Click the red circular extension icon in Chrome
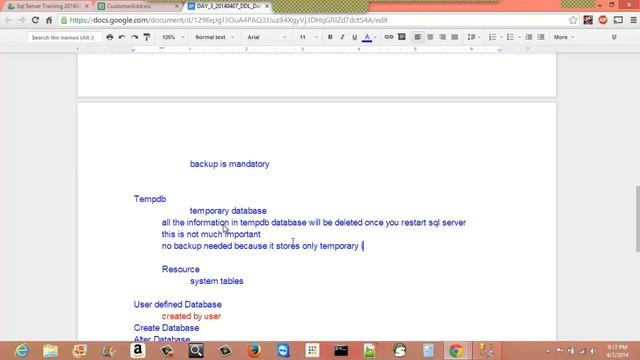The width and height of the screenshot is (640, 360). click(603, 20)
